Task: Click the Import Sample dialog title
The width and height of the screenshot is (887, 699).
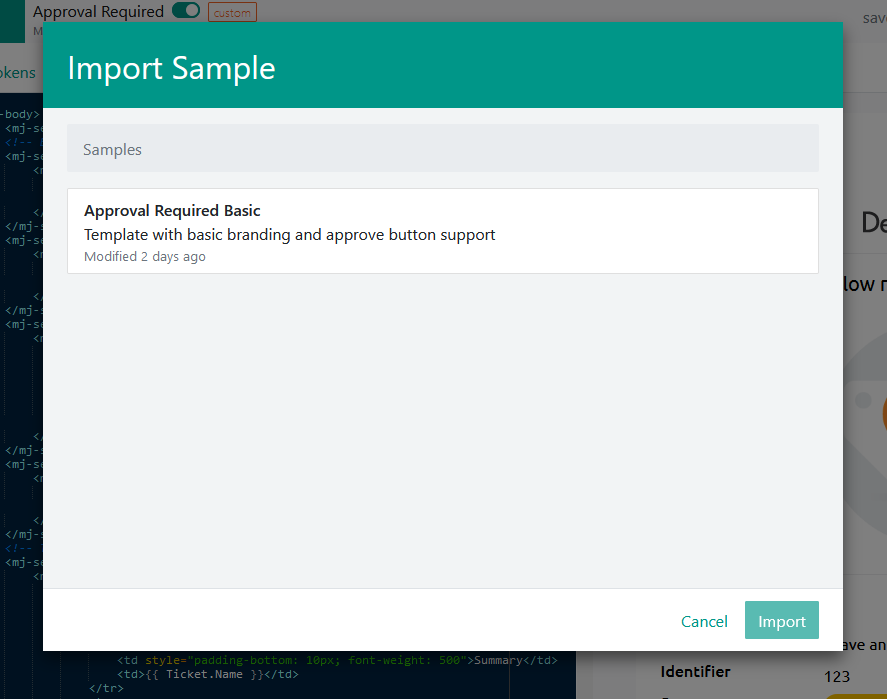Action: tap(171, 68)
